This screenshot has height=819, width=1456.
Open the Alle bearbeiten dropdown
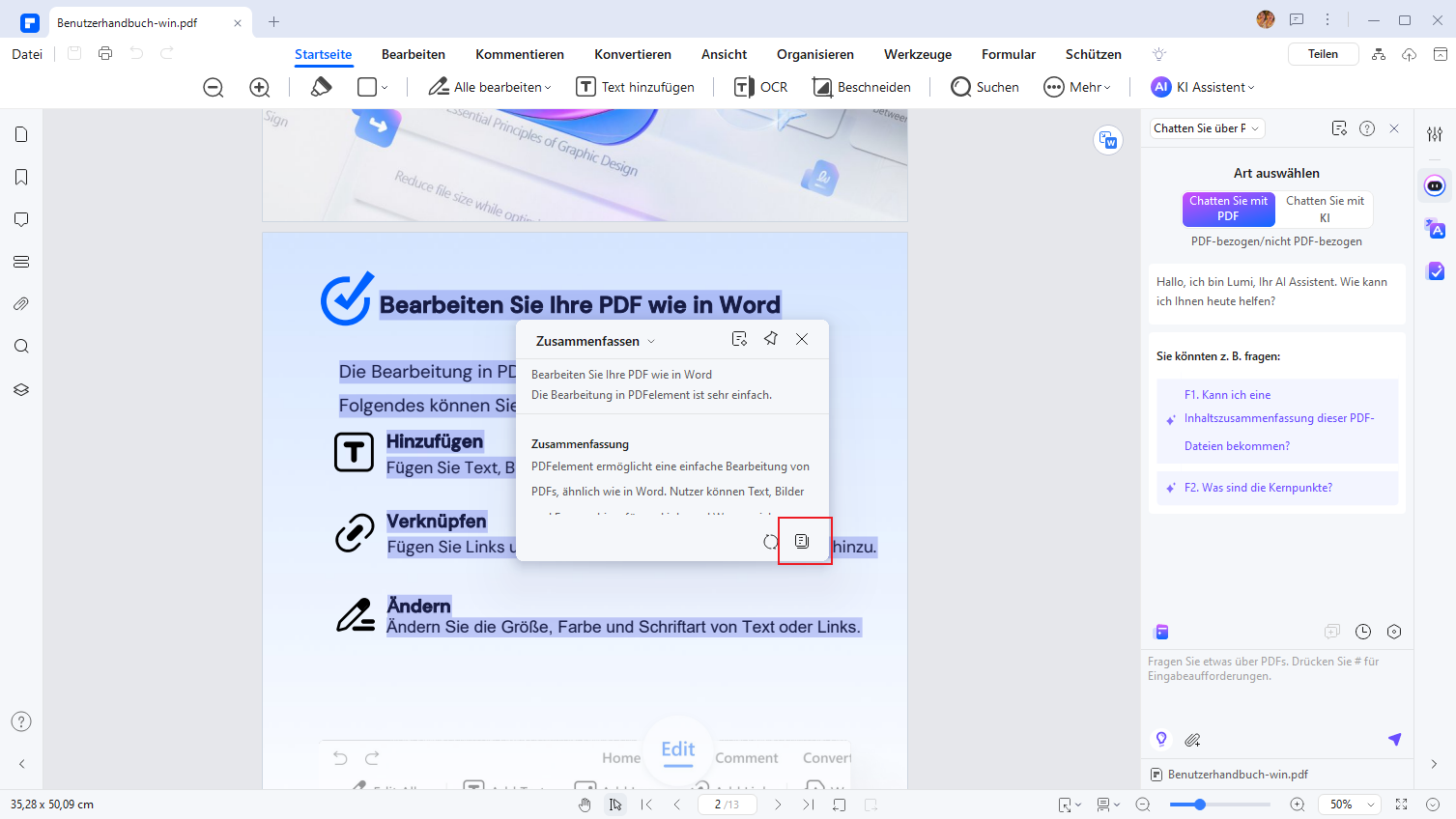click(x=490, y=87)
